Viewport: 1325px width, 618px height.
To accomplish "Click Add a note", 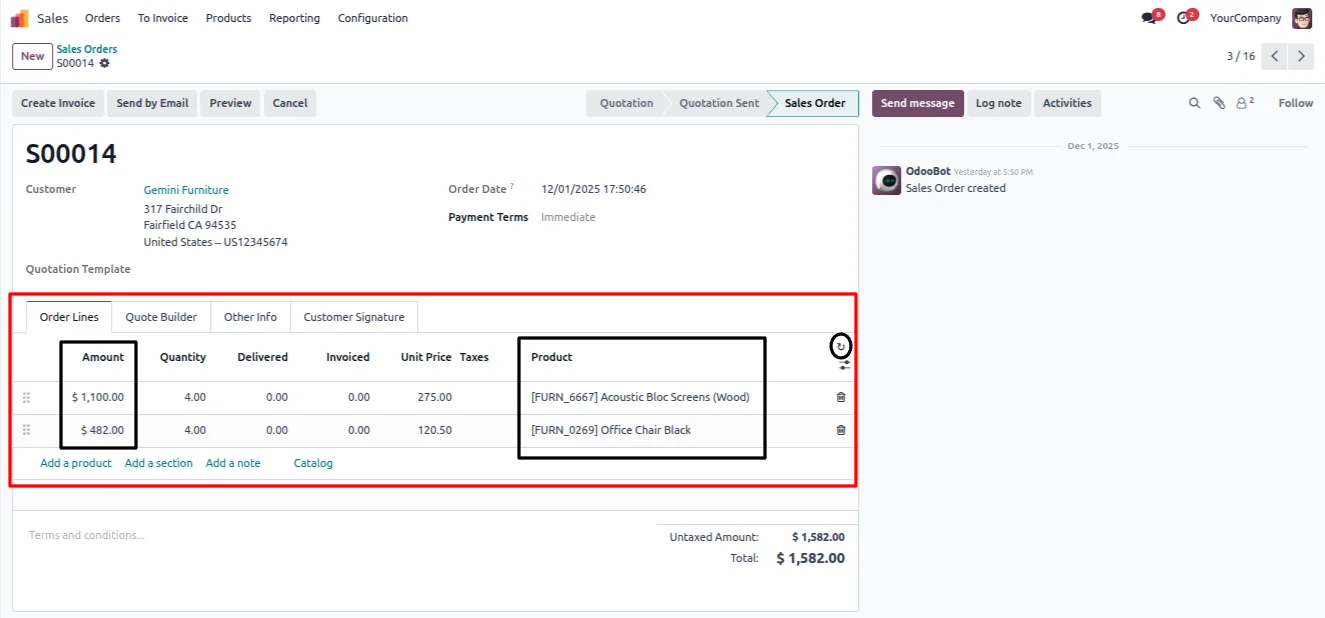I will [x=233, y=463].
